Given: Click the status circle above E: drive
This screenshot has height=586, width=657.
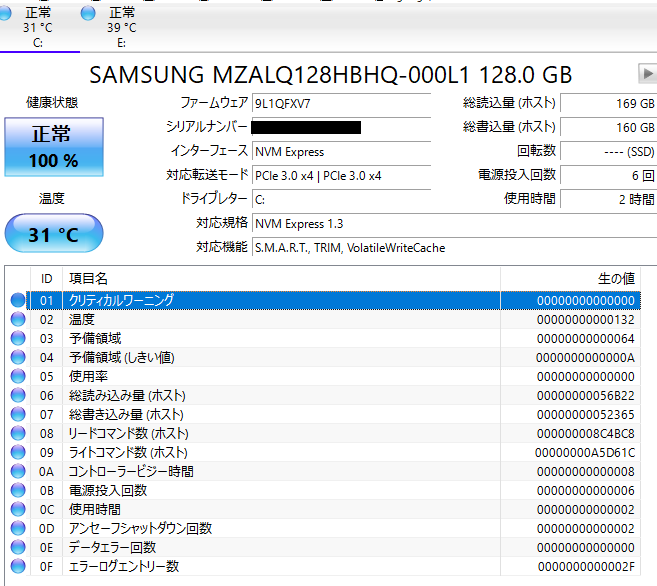Looking at the screenshot, I should (88, 13).
